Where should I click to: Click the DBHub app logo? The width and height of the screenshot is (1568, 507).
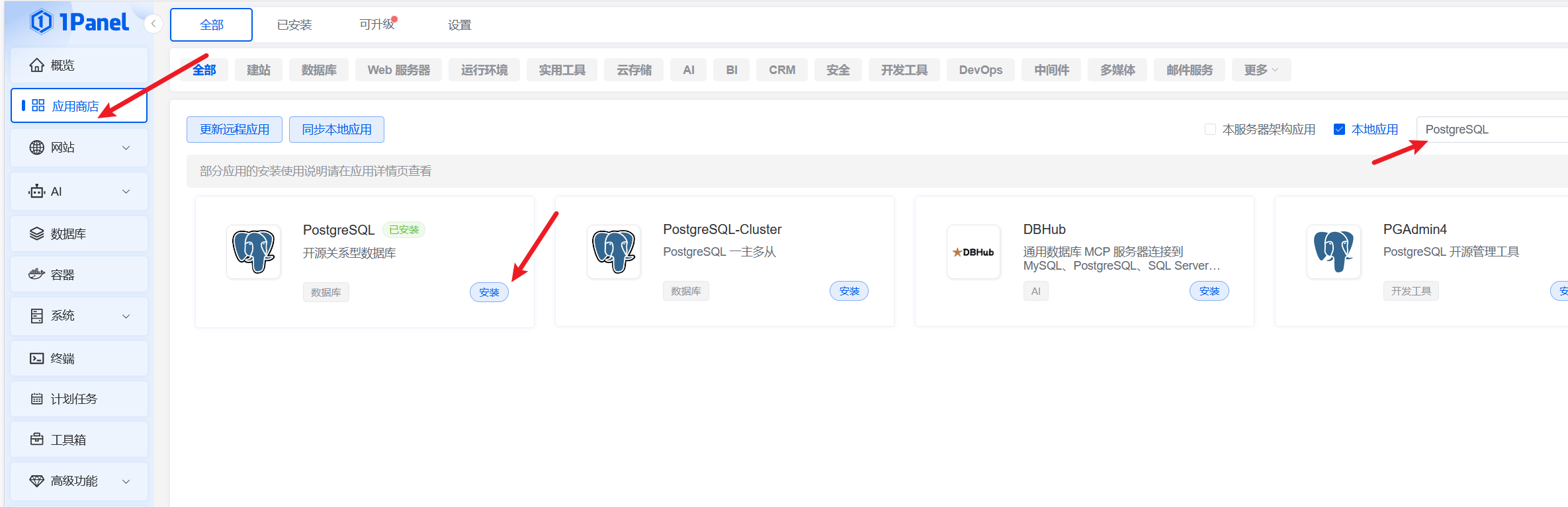tap(973, 252)
